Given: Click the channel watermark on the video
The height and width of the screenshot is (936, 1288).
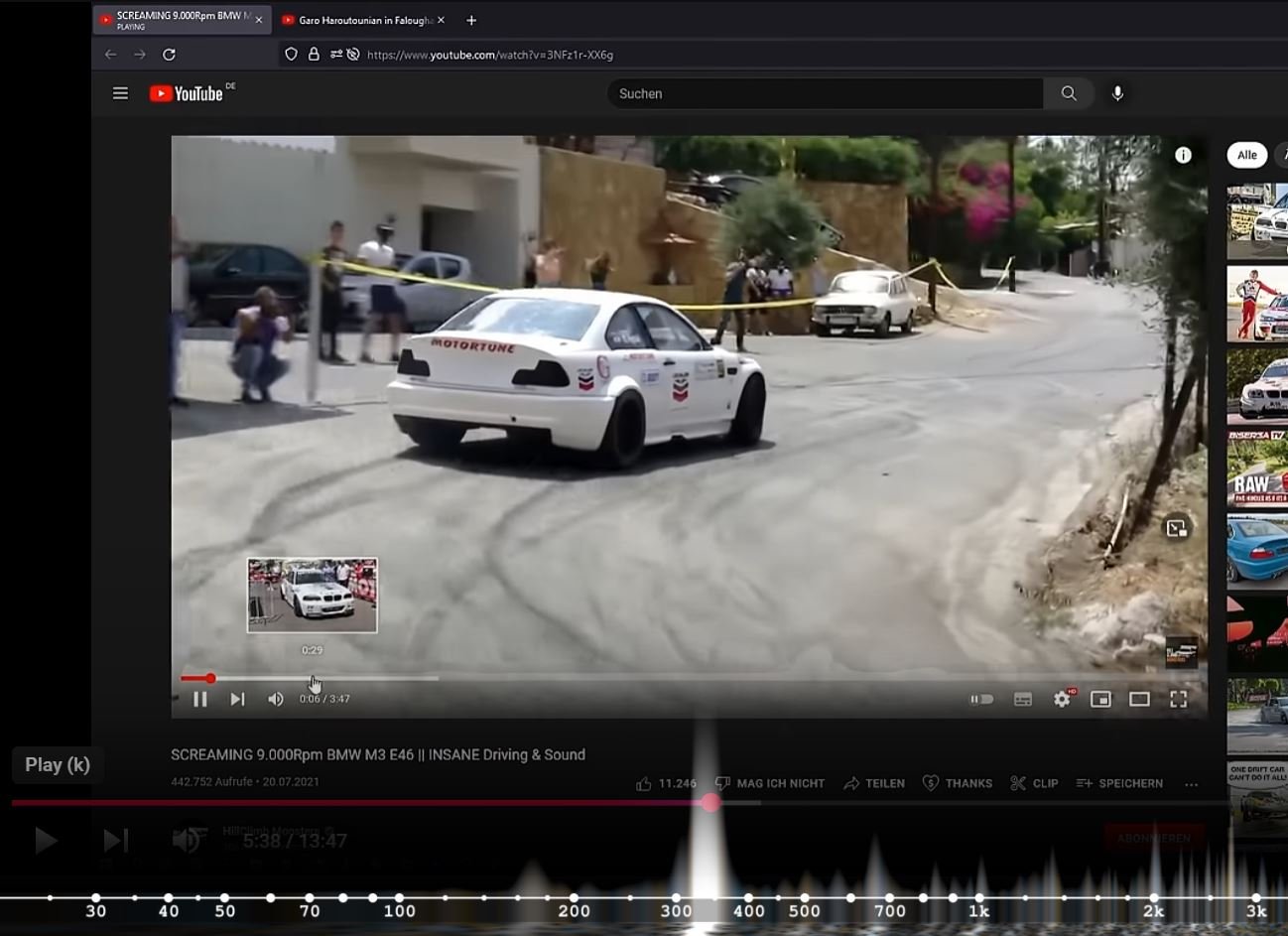Looking at the screenshot, I should [x=1181, y=652].
